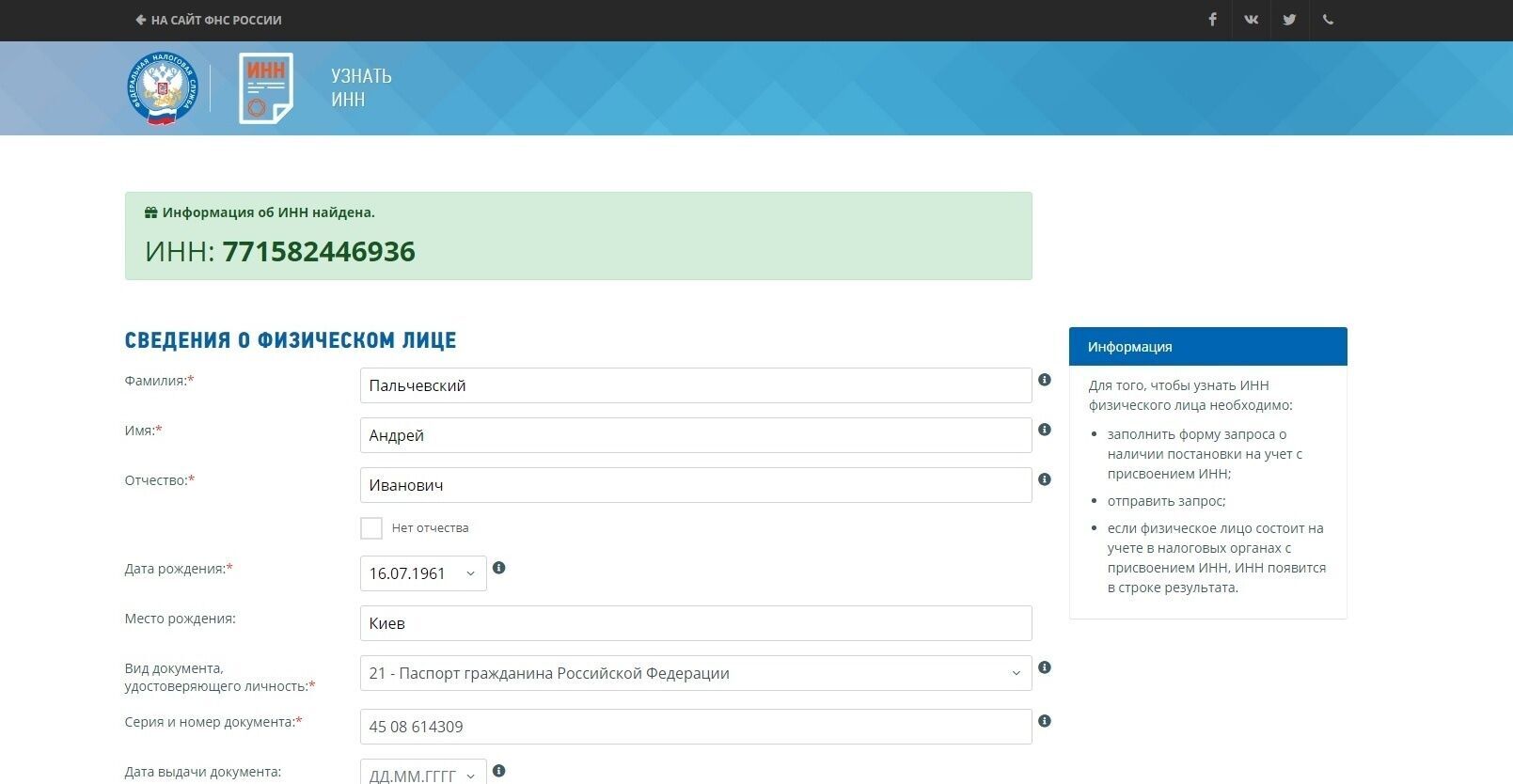Tick the 'Нет отчества' checkbox
1513x784 pixels.
click(x=371, y=528)
